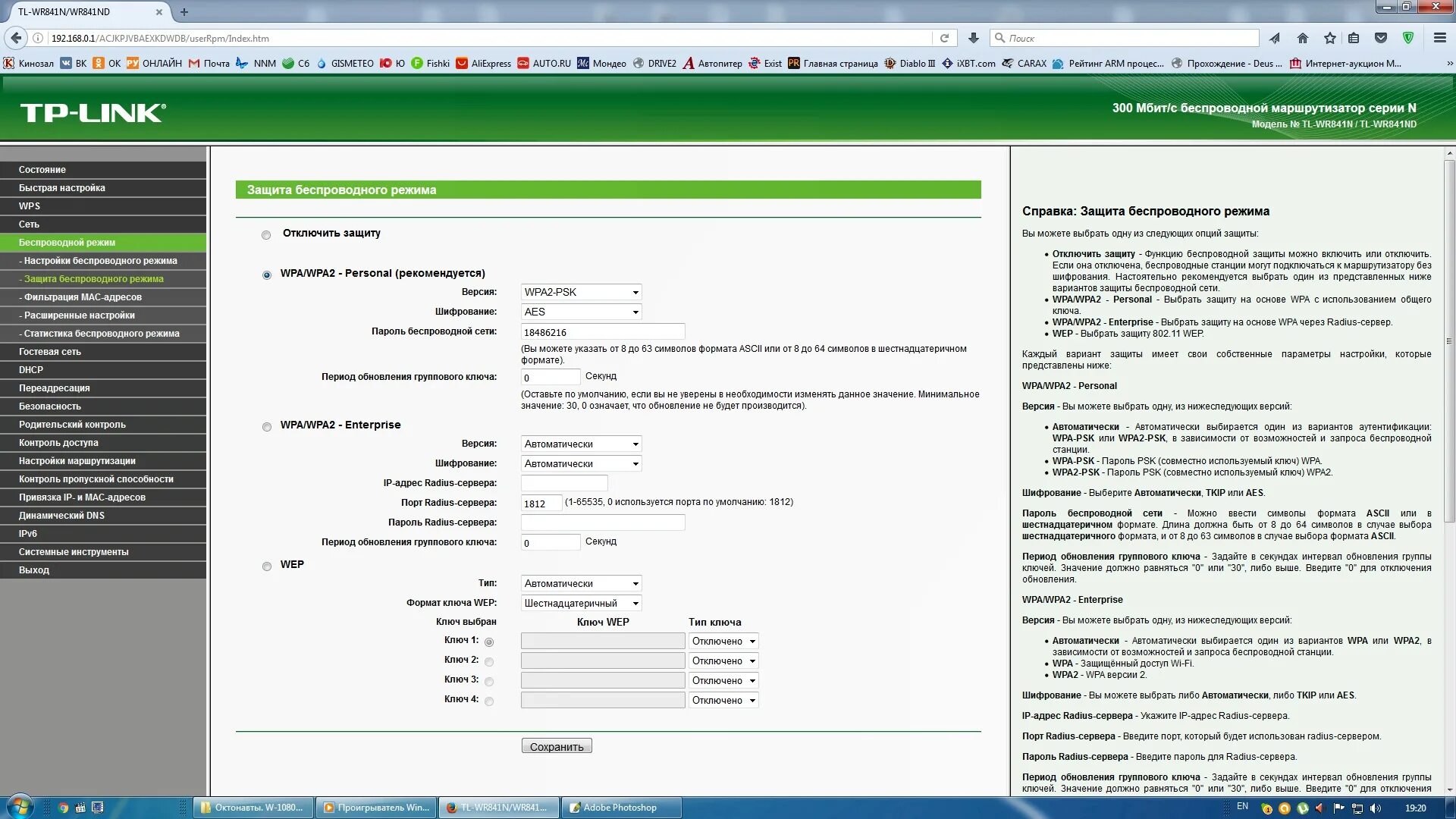The height and width of the screenshot is (819, 1456).
Task: Open the Firefox hamburger menu
Action: pos(1439,38)
